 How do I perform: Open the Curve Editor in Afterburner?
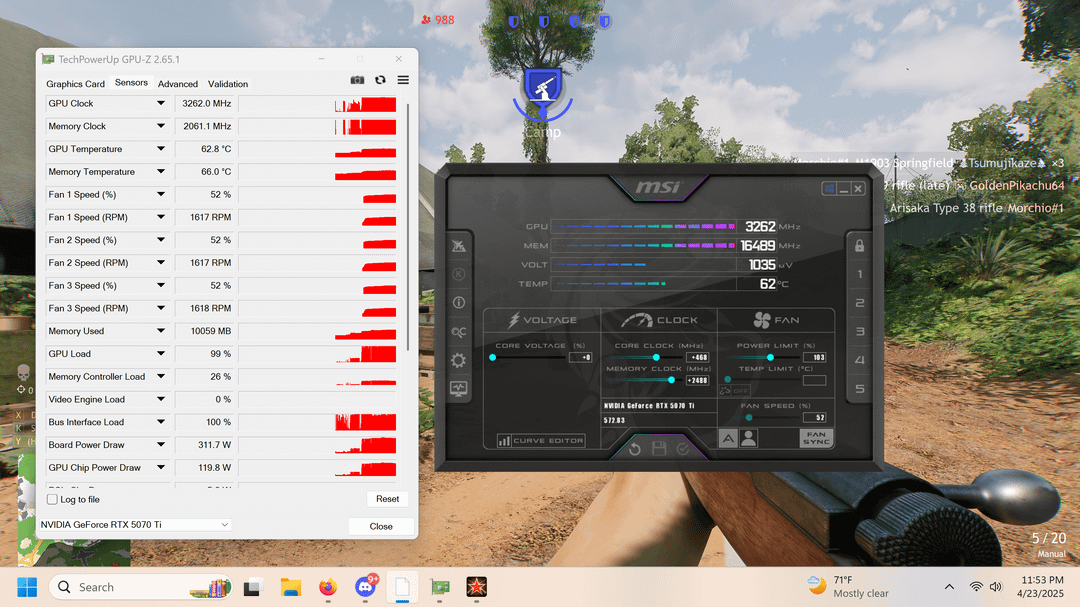[x=541, y=441]
